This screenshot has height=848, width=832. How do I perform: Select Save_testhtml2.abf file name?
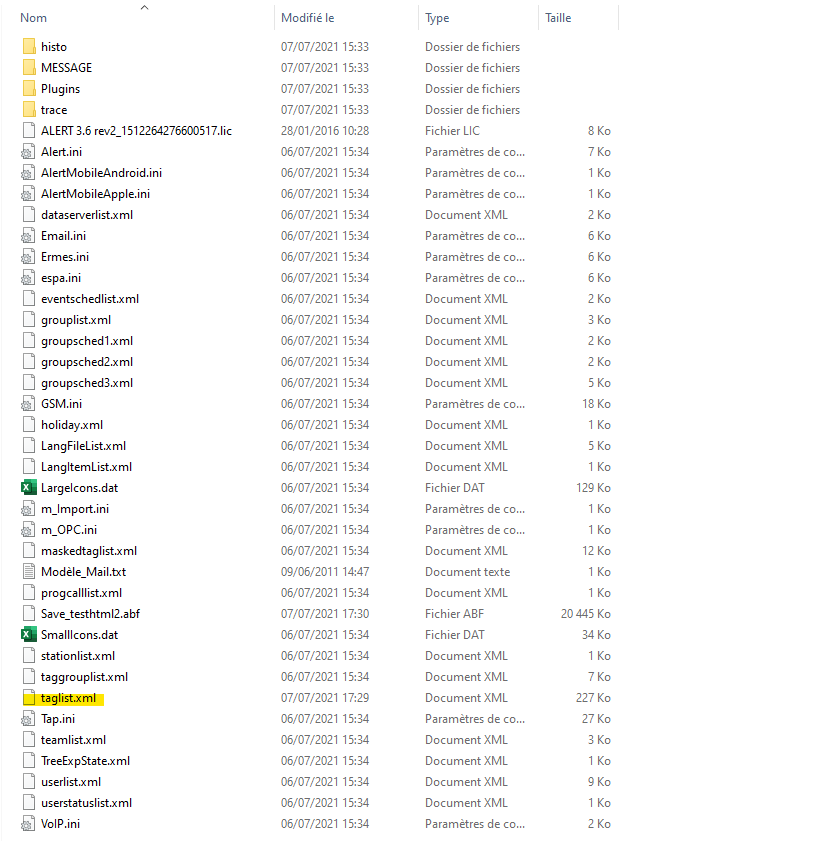point(91,614)
